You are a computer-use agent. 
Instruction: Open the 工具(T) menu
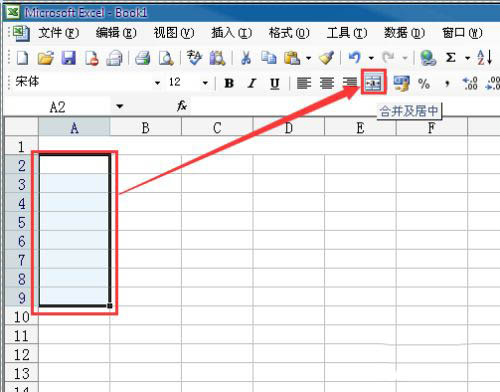coord(347,33)
